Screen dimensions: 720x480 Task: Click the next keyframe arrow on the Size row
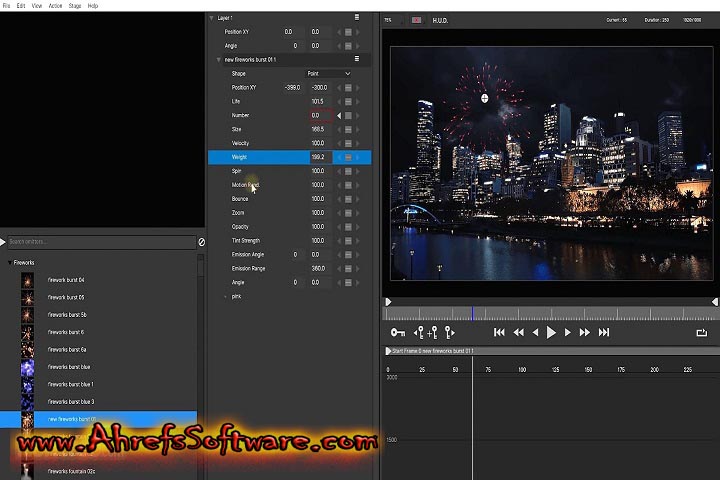tap(358, 130)
